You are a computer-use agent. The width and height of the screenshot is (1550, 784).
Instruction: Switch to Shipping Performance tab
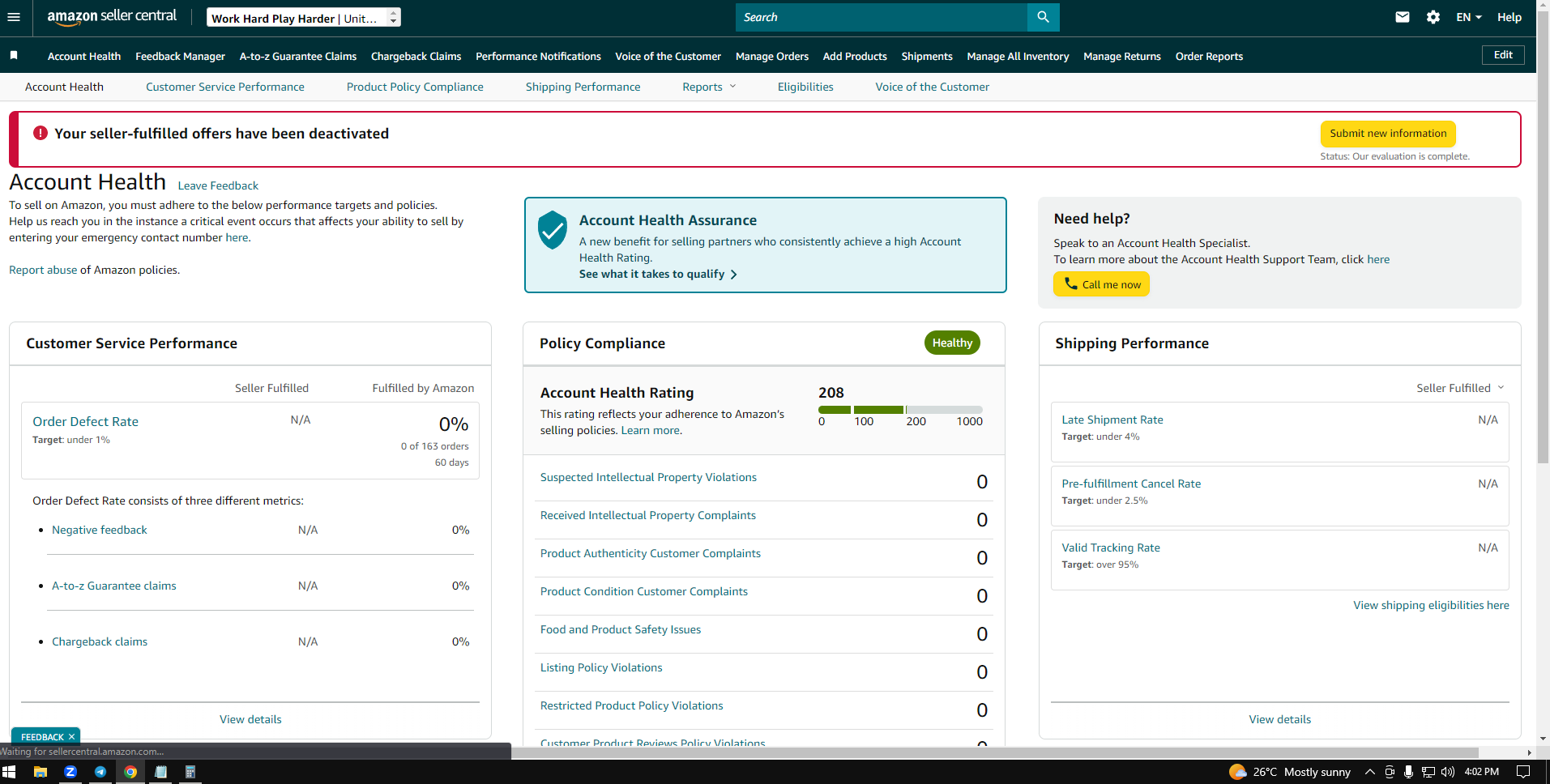point(583,87)
